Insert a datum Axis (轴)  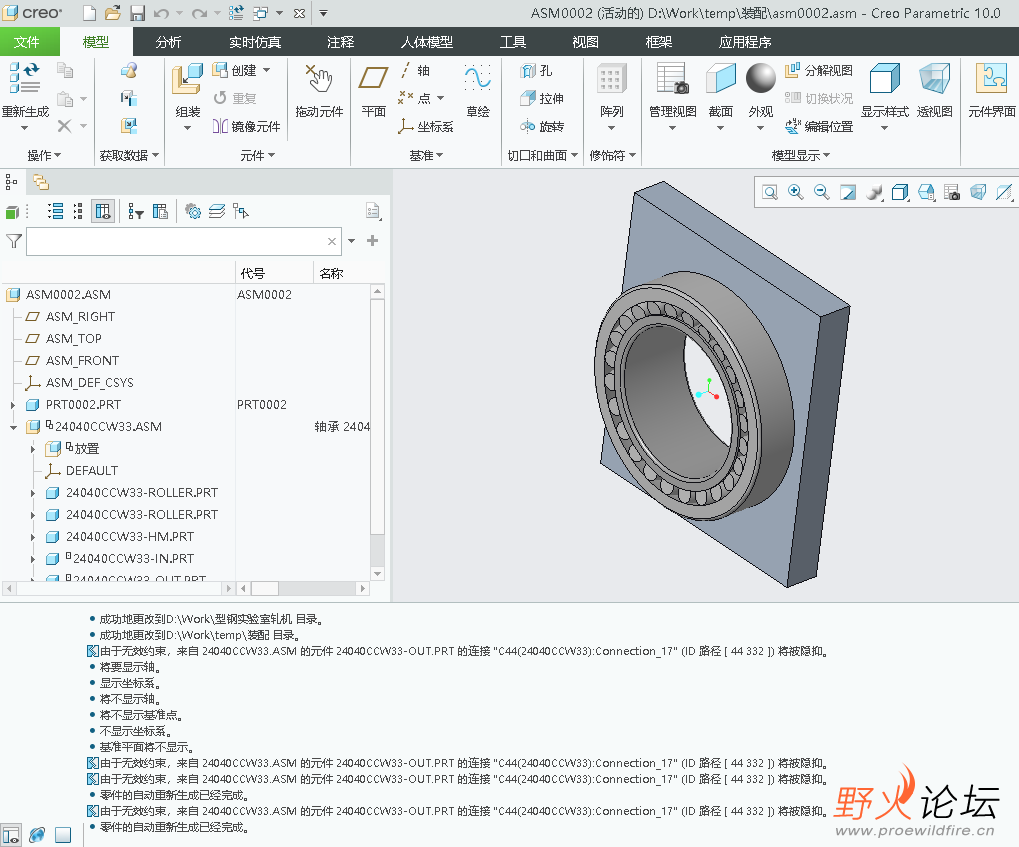coord(415,70)
